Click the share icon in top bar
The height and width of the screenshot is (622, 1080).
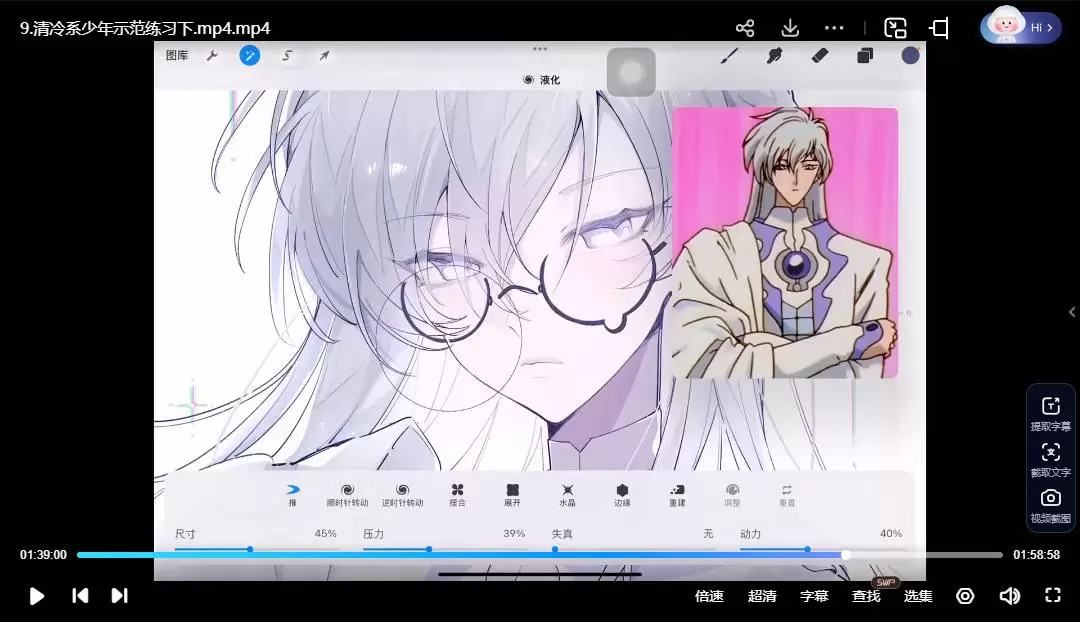pos(744,28)
